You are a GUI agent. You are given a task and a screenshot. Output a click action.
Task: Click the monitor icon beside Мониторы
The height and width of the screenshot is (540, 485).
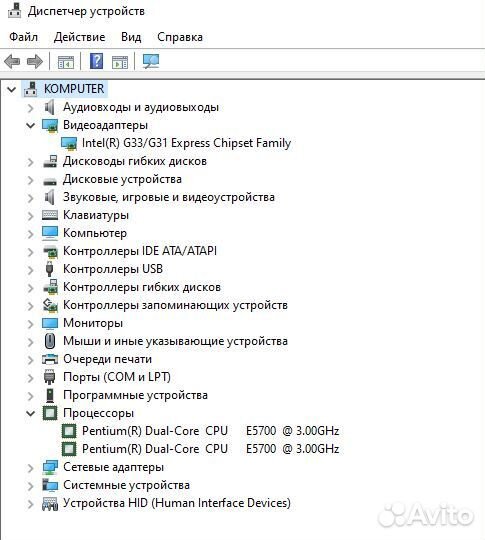pos(50,323)
